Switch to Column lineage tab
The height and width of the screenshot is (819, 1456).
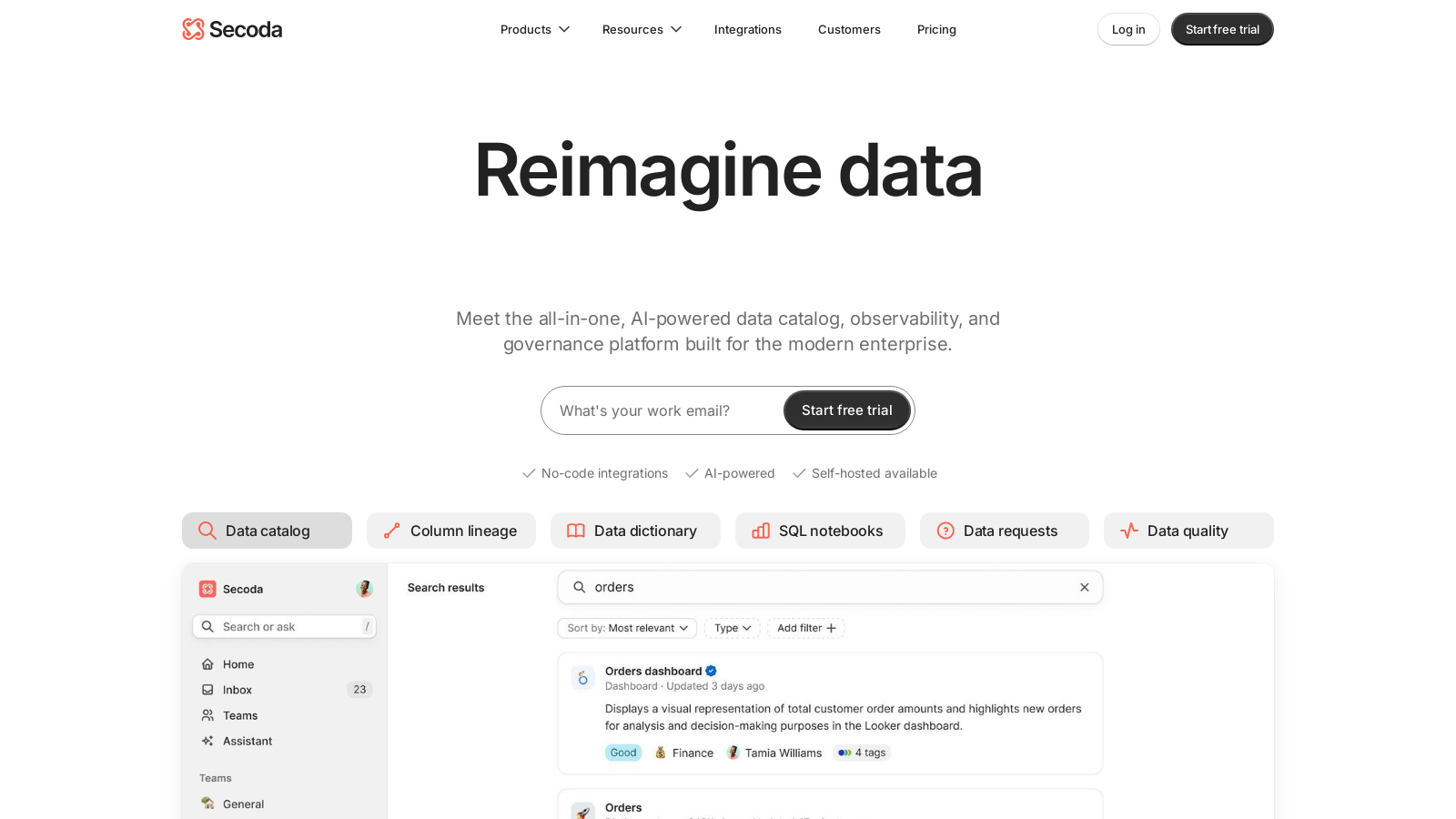tap(451, 531)
